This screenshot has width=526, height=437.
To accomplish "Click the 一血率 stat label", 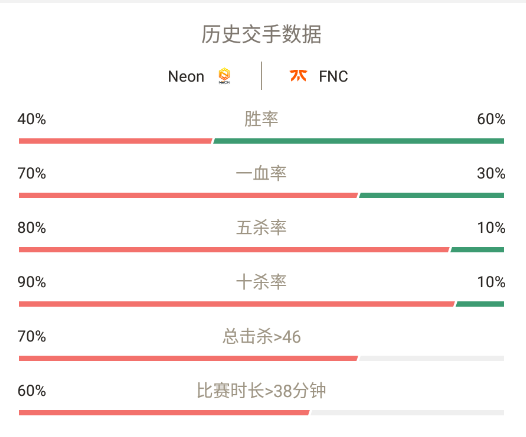I will point(261,173).
